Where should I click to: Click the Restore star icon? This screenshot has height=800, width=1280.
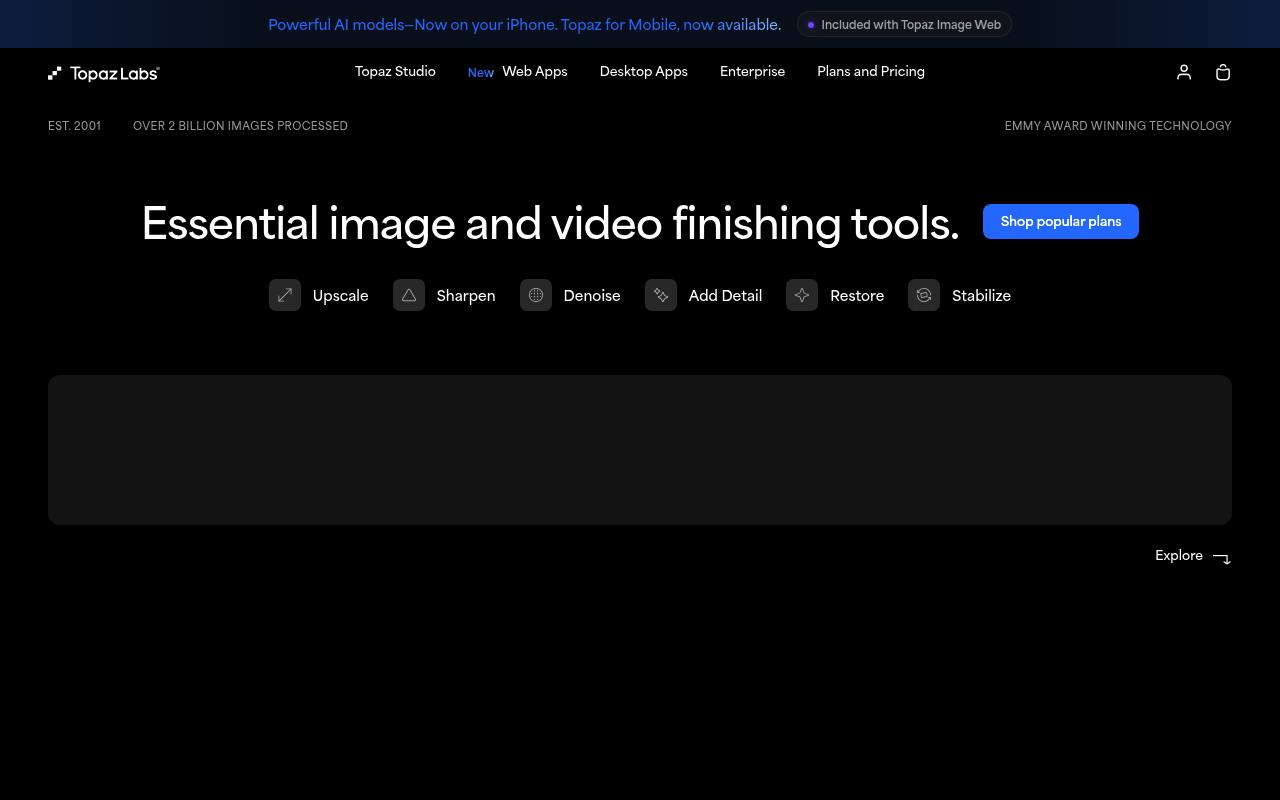pyautogui.click(x=802, y=295)
